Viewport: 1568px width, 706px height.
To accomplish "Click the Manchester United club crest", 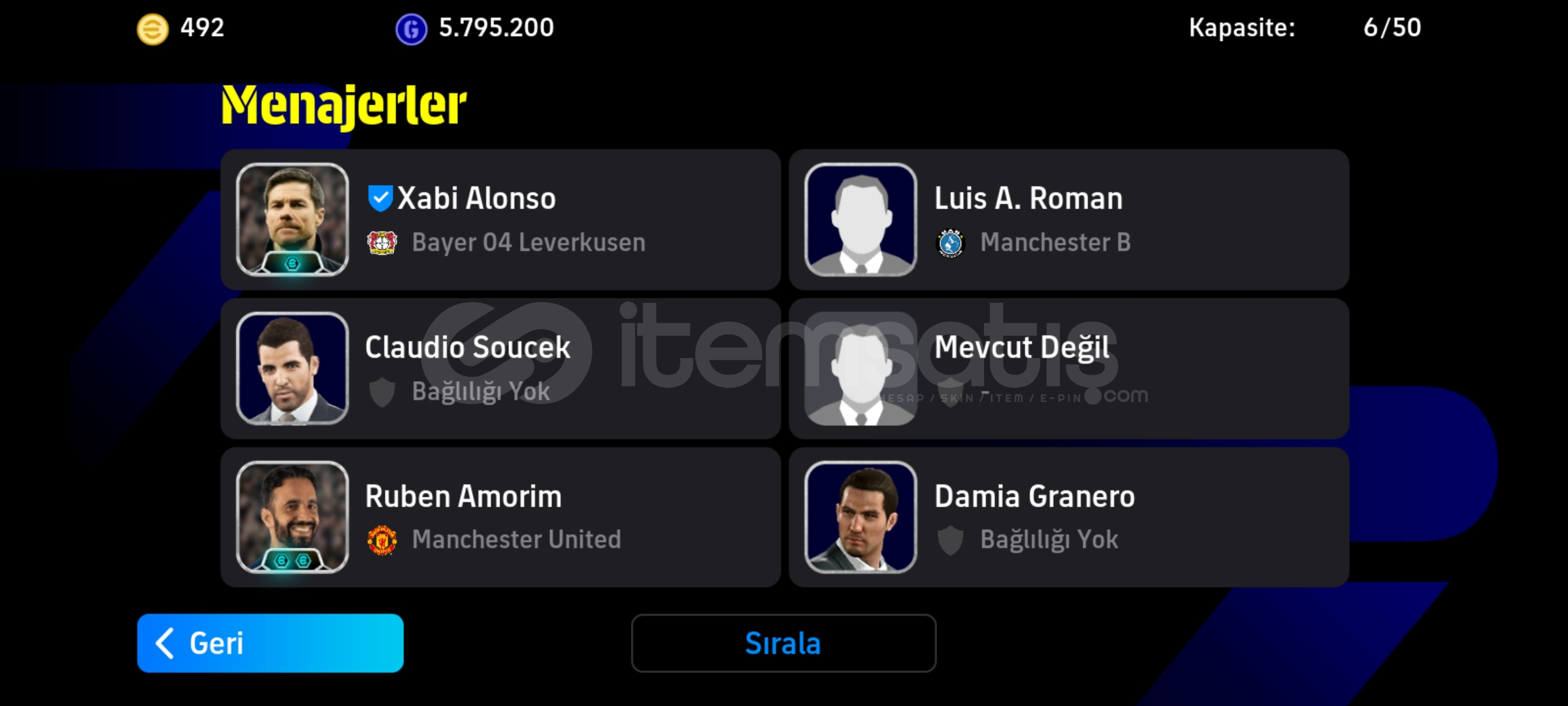I will click(x=382, y=541).
